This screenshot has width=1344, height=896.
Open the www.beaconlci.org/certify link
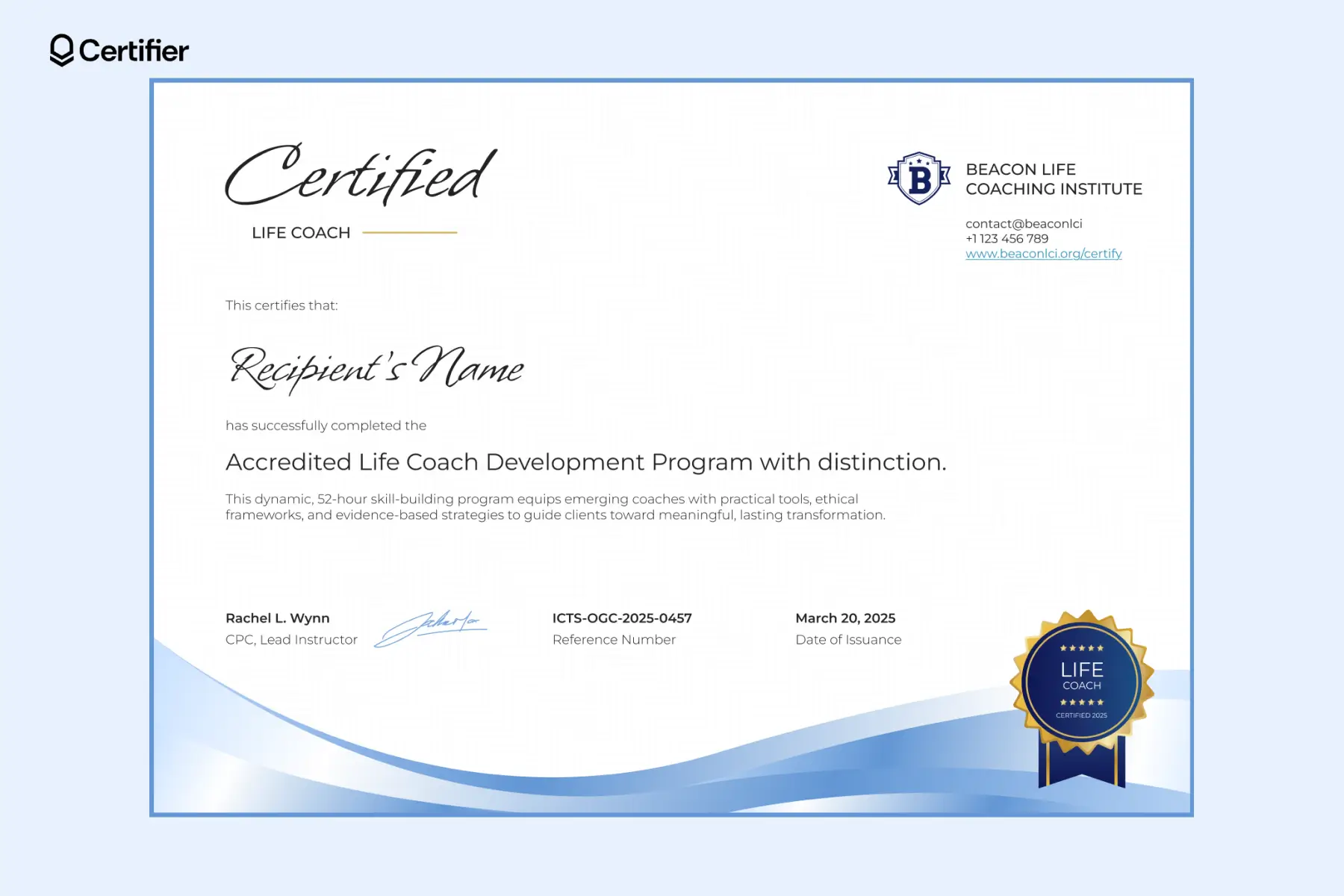(x=1043, y=254)
